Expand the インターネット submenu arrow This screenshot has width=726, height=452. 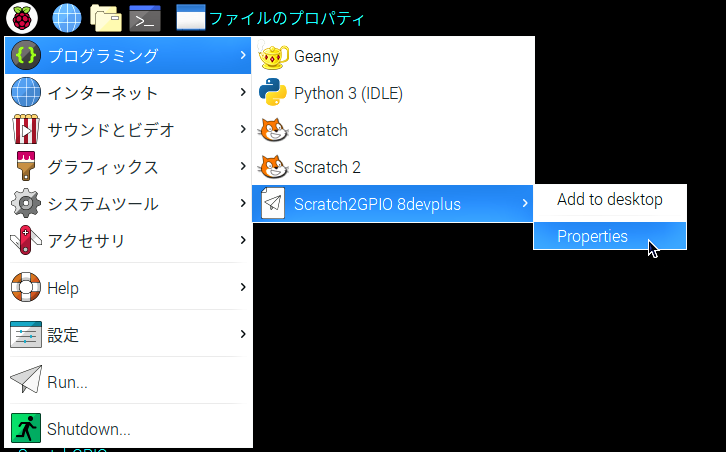click(243, 92)
